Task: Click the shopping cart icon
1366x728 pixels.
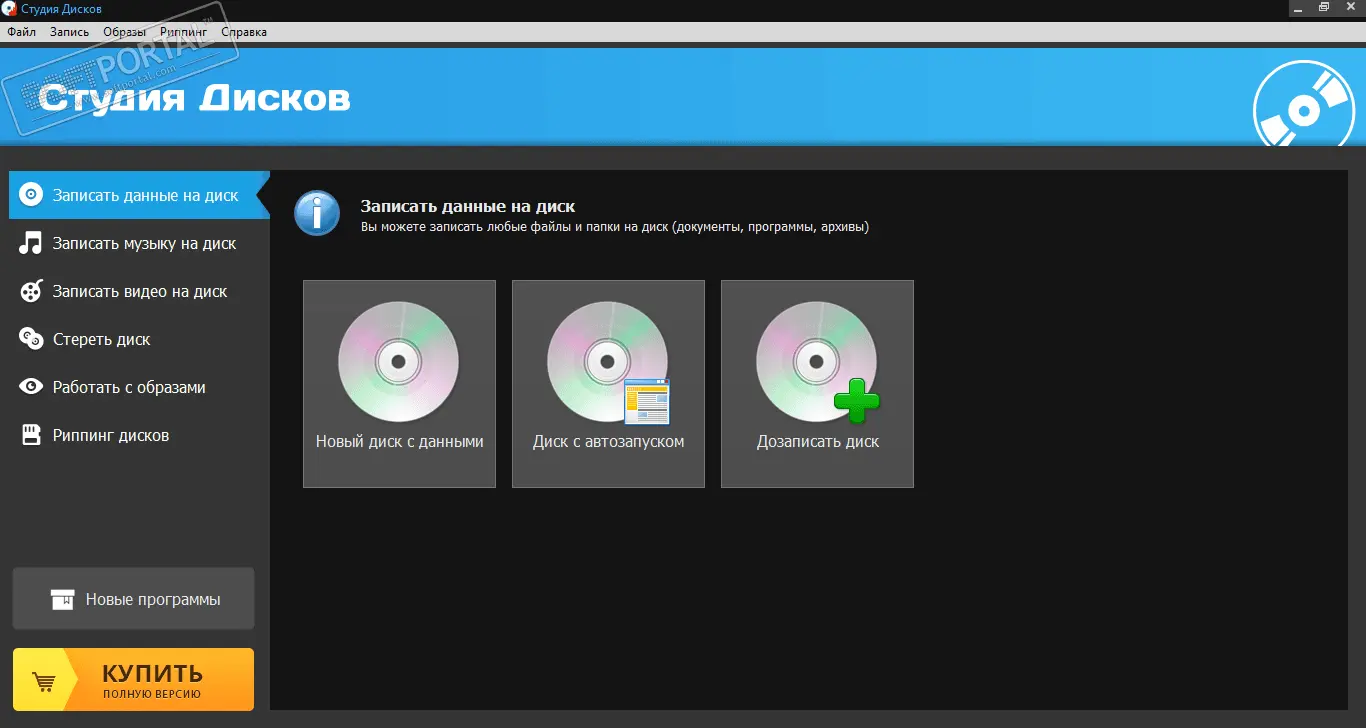Action: [44, 682]
